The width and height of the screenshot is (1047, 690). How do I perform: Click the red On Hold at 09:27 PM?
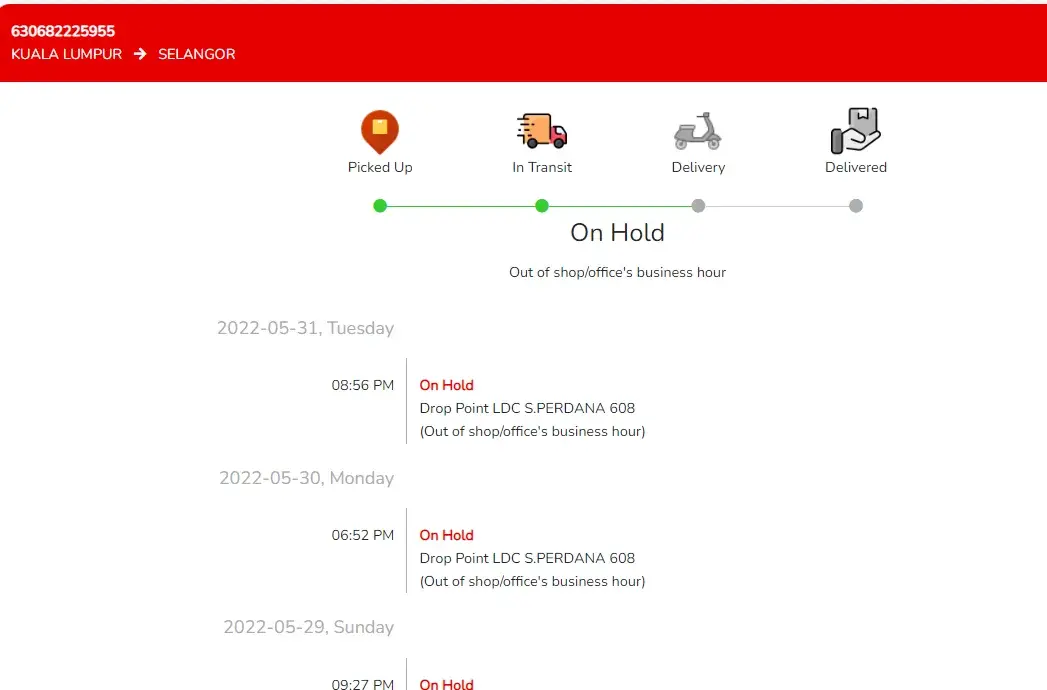tap(446, 684)
